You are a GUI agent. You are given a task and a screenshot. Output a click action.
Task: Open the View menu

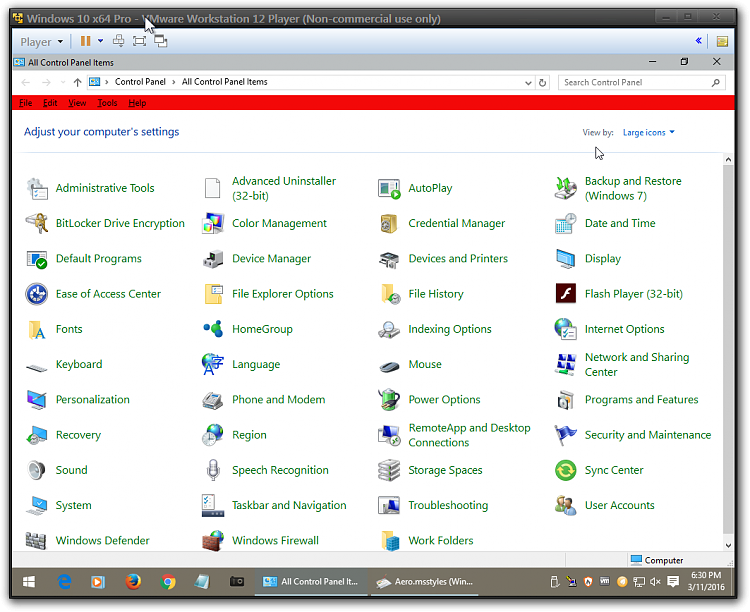tap(77, 103)
